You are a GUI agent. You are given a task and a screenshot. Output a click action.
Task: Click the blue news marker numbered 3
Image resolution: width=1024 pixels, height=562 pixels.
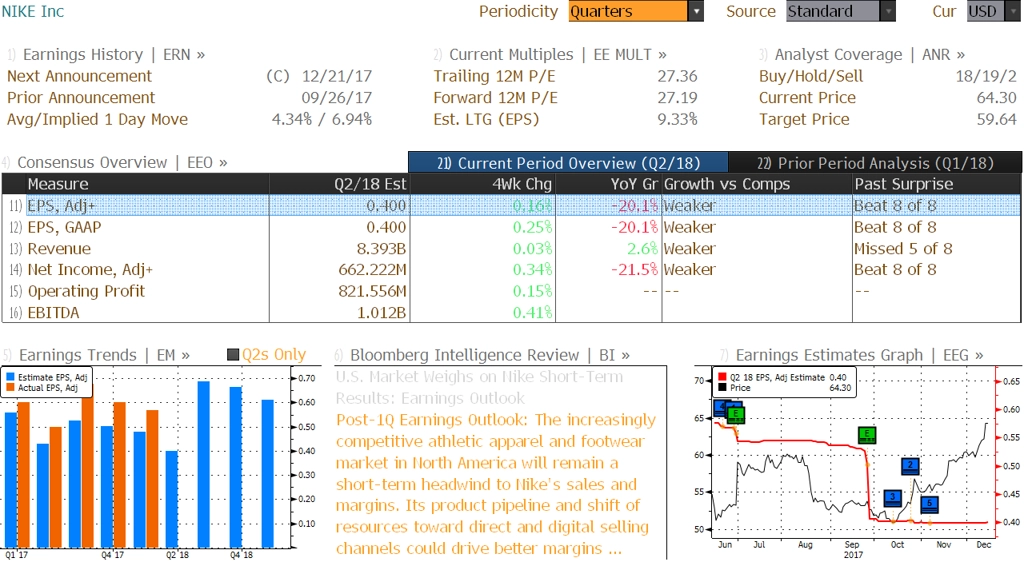[892, 498]
